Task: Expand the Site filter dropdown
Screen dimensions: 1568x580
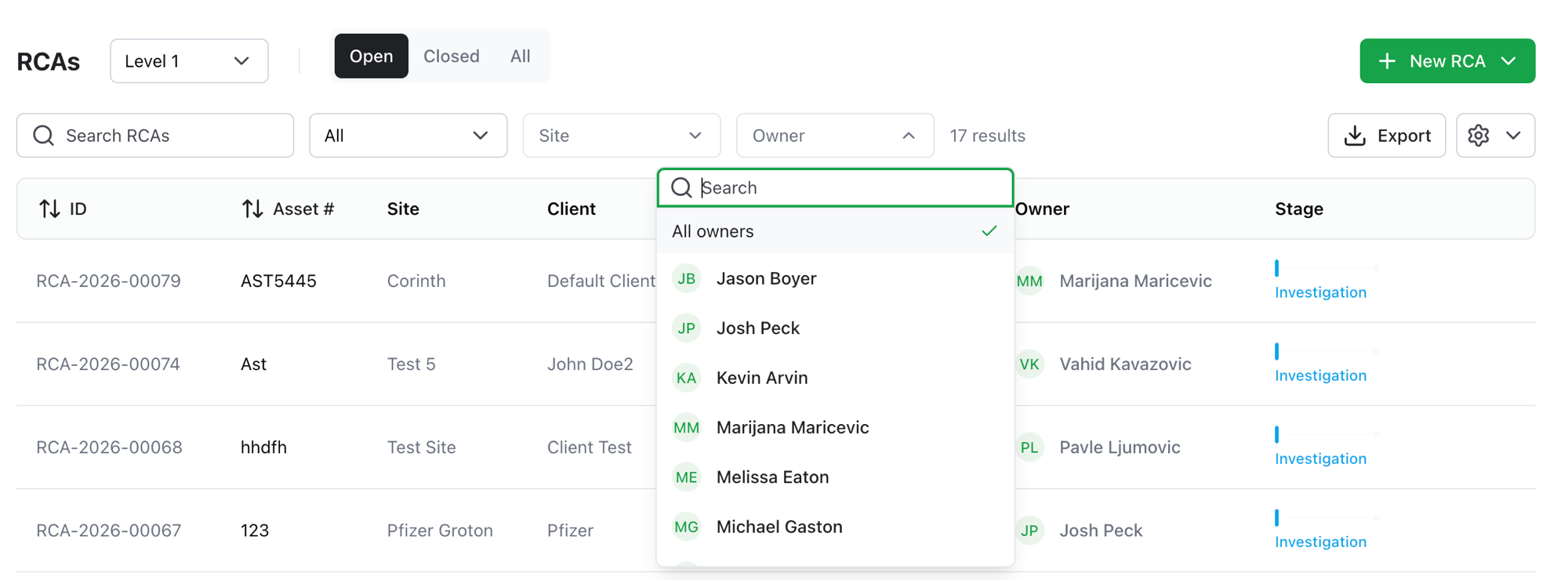Action: 622,136
